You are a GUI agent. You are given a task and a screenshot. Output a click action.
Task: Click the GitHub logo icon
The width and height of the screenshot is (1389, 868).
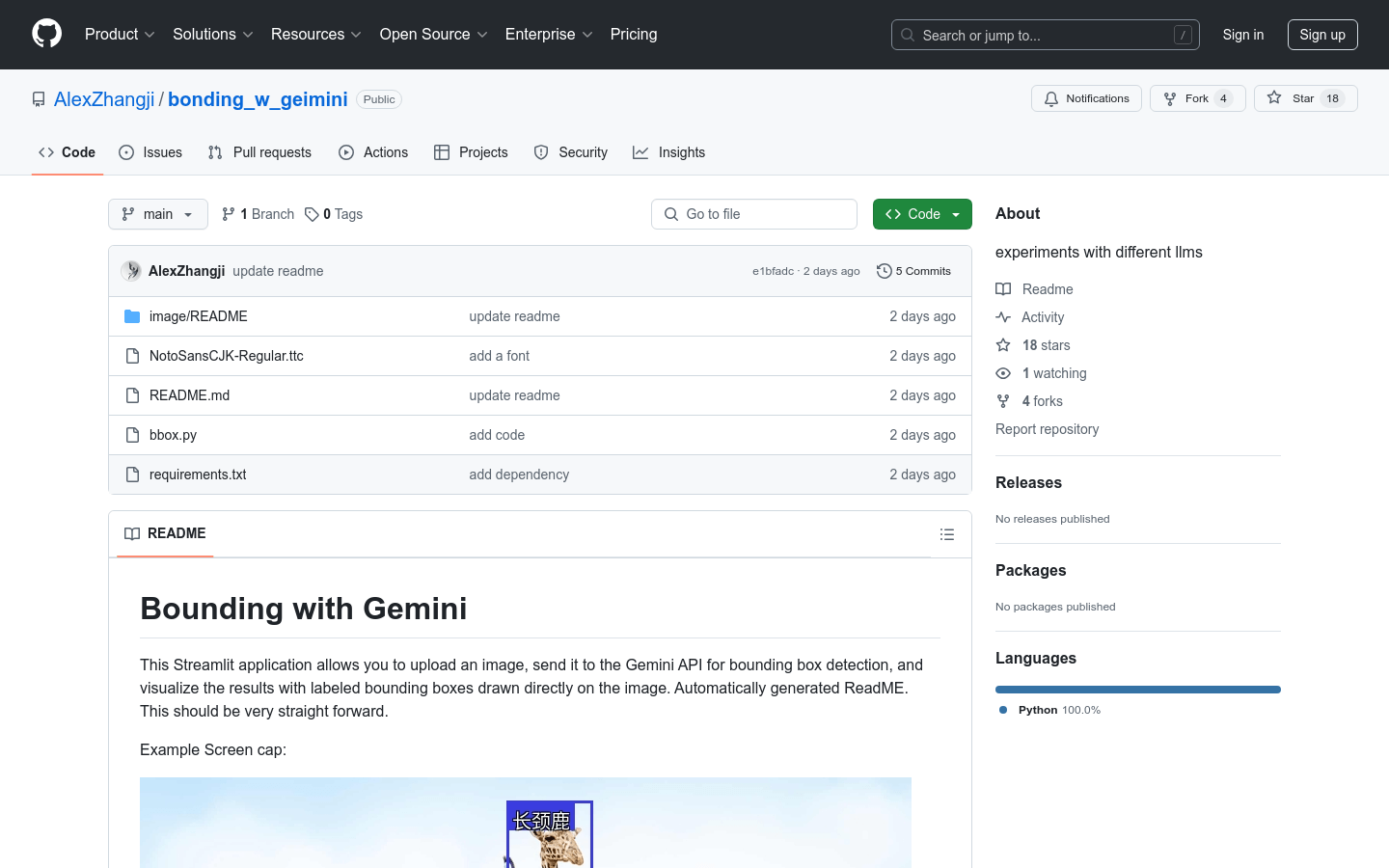[46, 34]
